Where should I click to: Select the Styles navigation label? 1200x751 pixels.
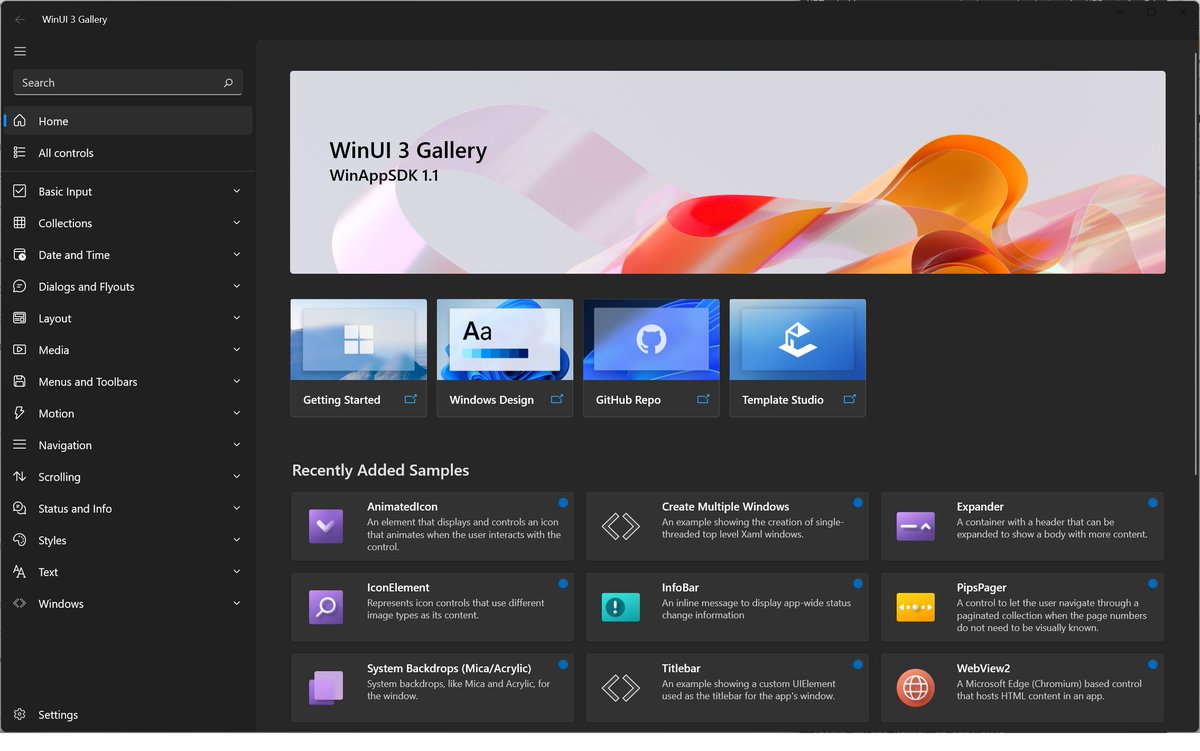pyautogui.click(x=52, y=541)
